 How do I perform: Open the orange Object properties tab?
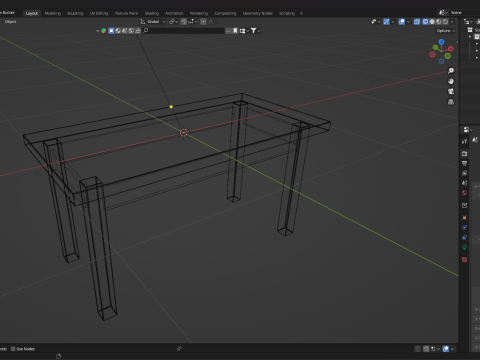464,218
